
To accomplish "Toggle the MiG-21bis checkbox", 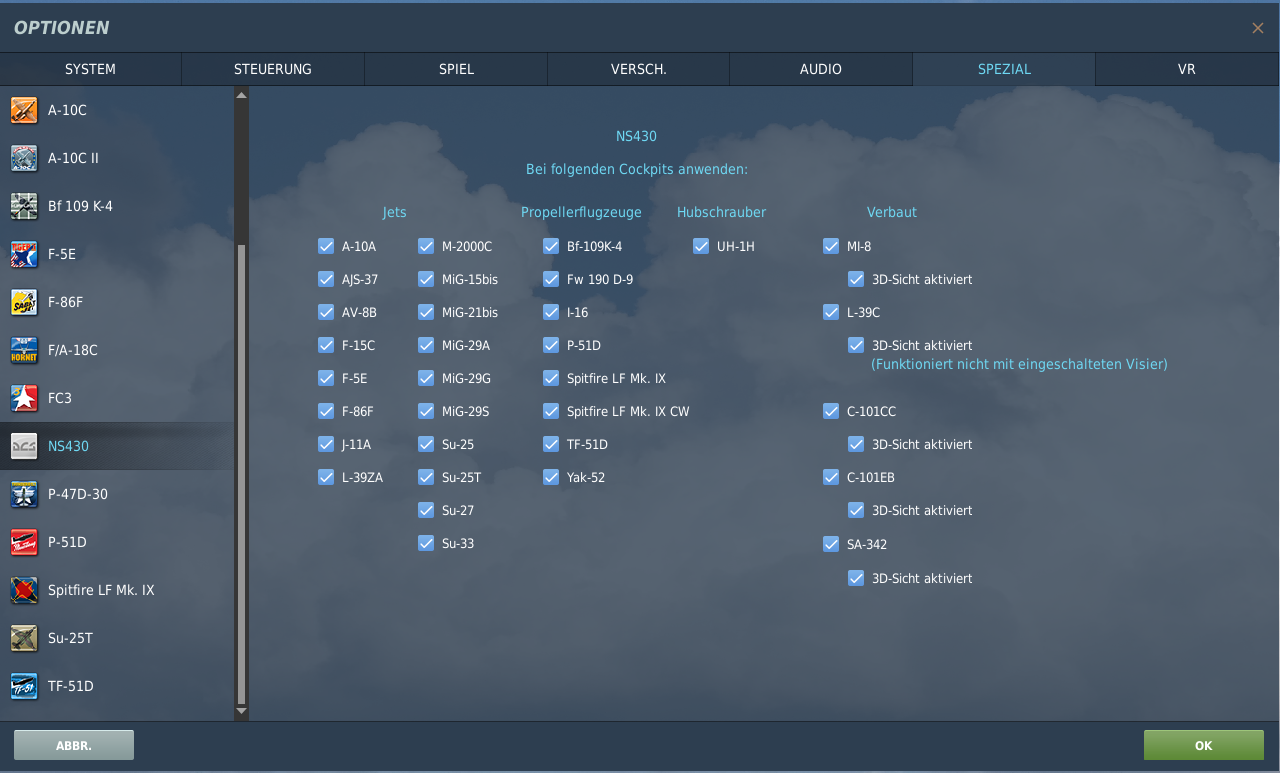I will click(426, 312).
